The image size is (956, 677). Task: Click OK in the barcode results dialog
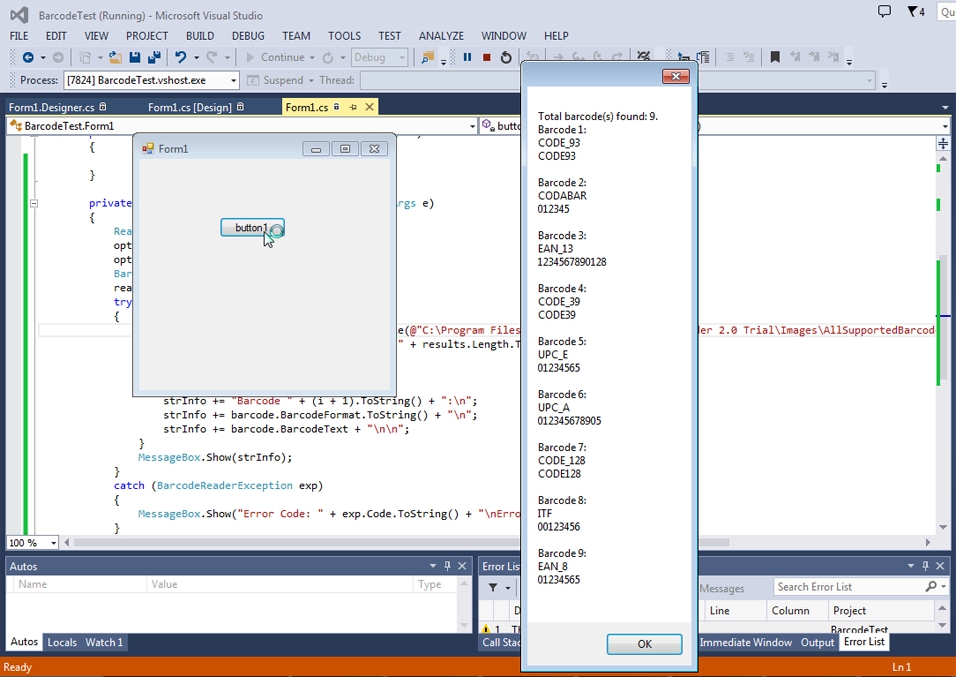click(644, 644)
